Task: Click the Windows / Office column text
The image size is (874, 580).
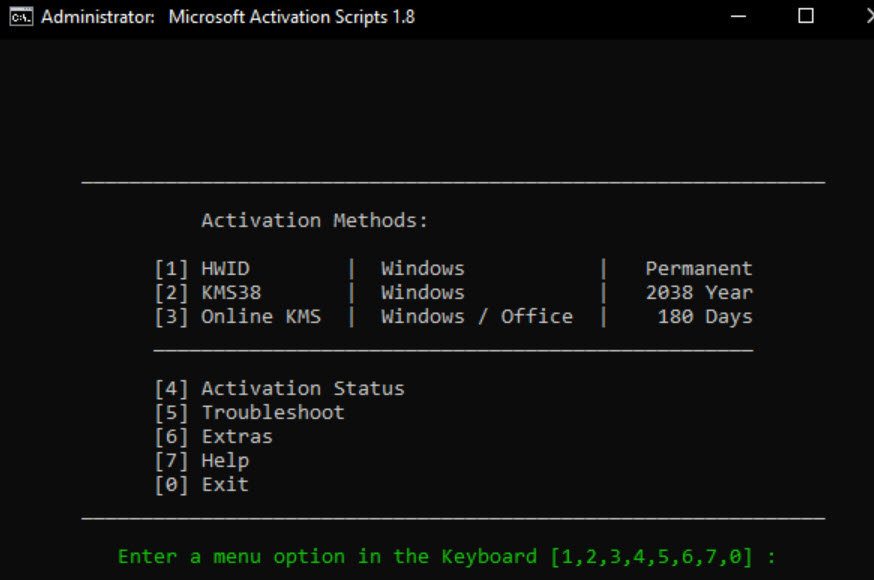Action: (476, 316)
